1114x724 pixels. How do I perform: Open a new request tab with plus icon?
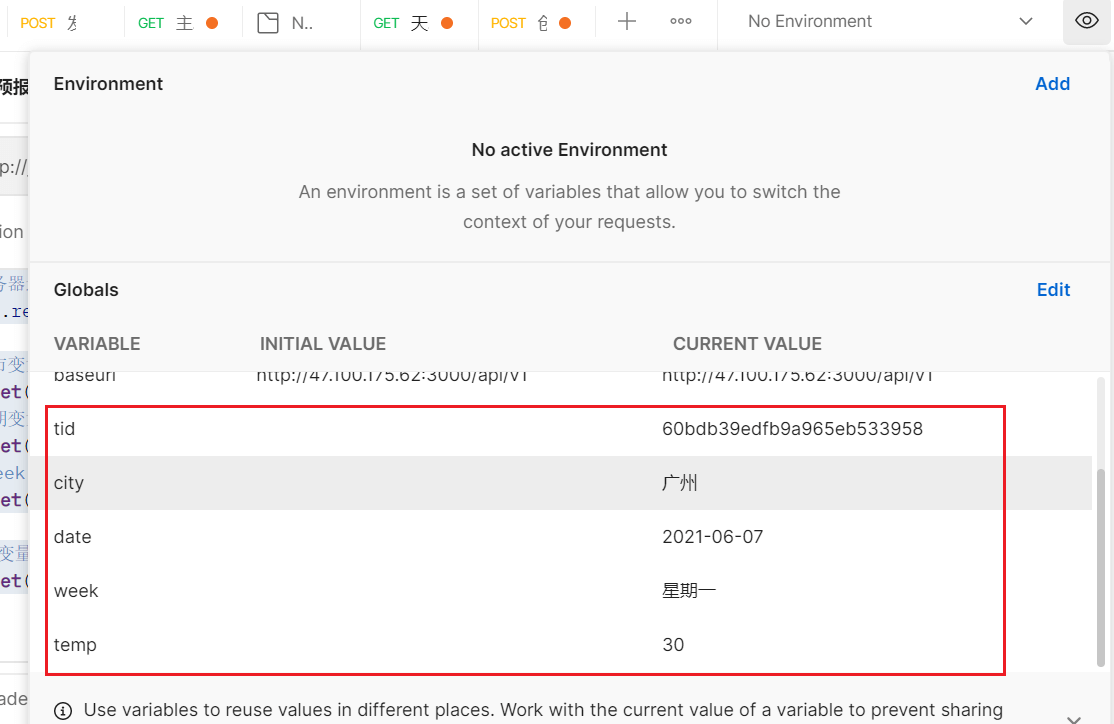pyautogui.click(x=627, y=22)
